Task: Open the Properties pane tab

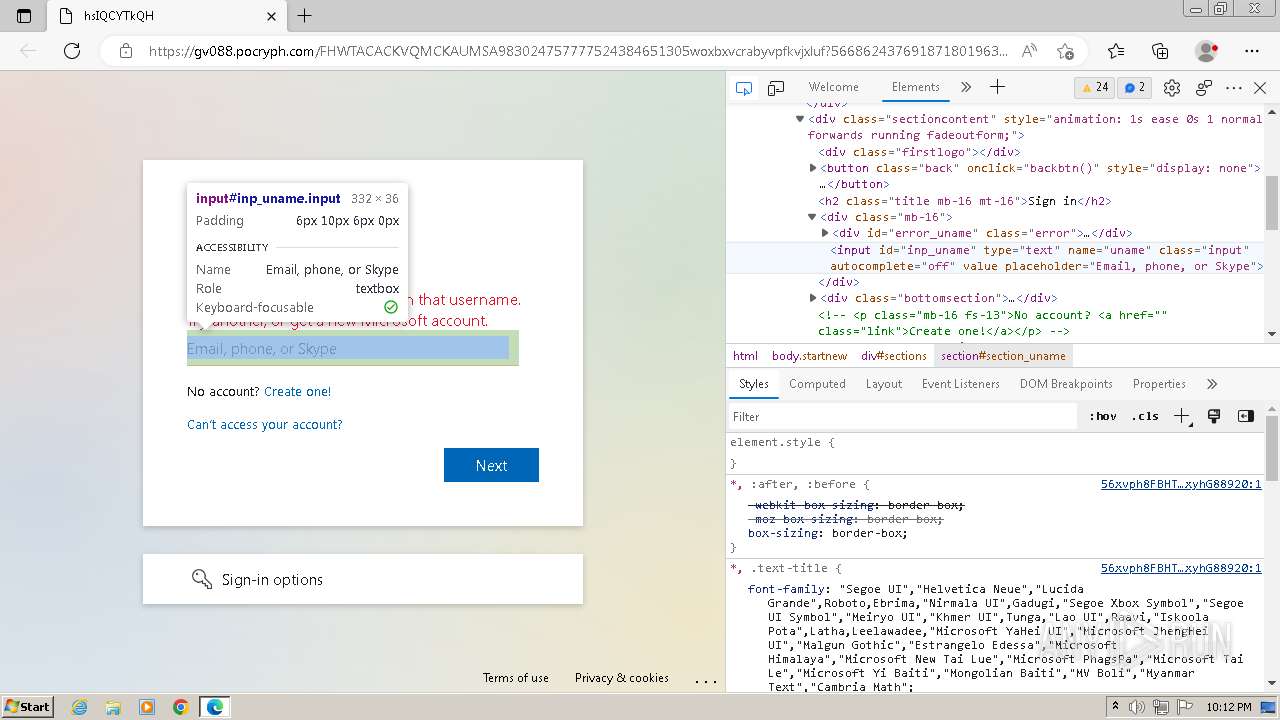Action: pyautogui.click(x=1159, y=384)
